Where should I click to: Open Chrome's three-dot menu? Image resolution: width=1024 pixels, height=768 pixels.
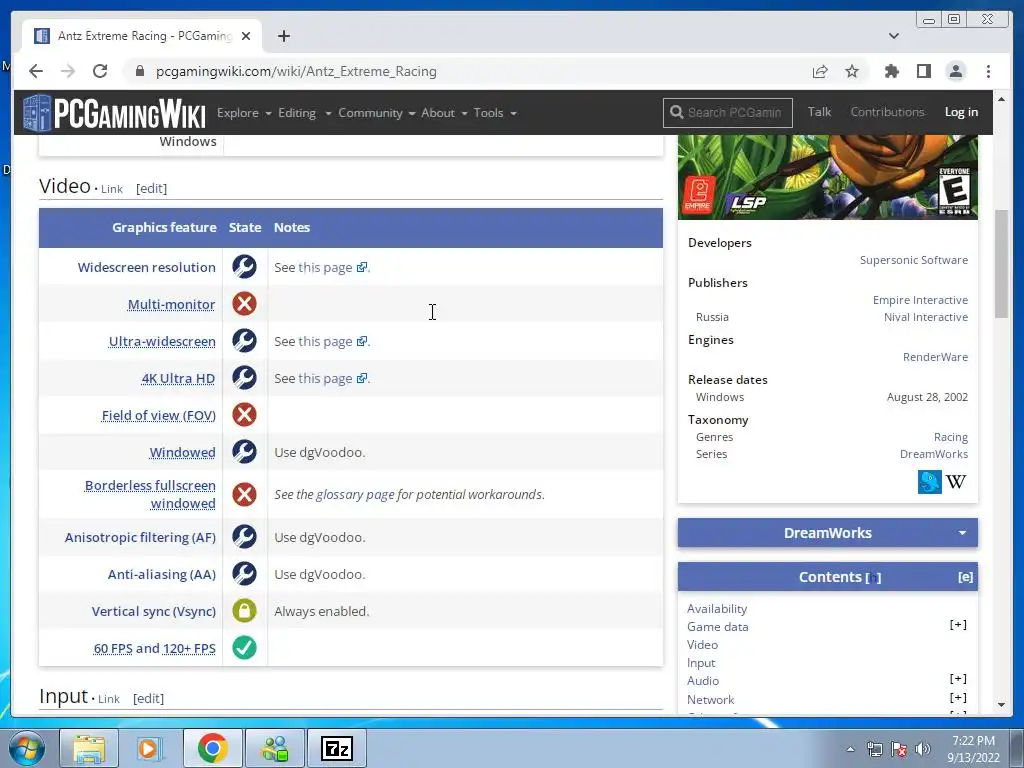coord(988,71)
